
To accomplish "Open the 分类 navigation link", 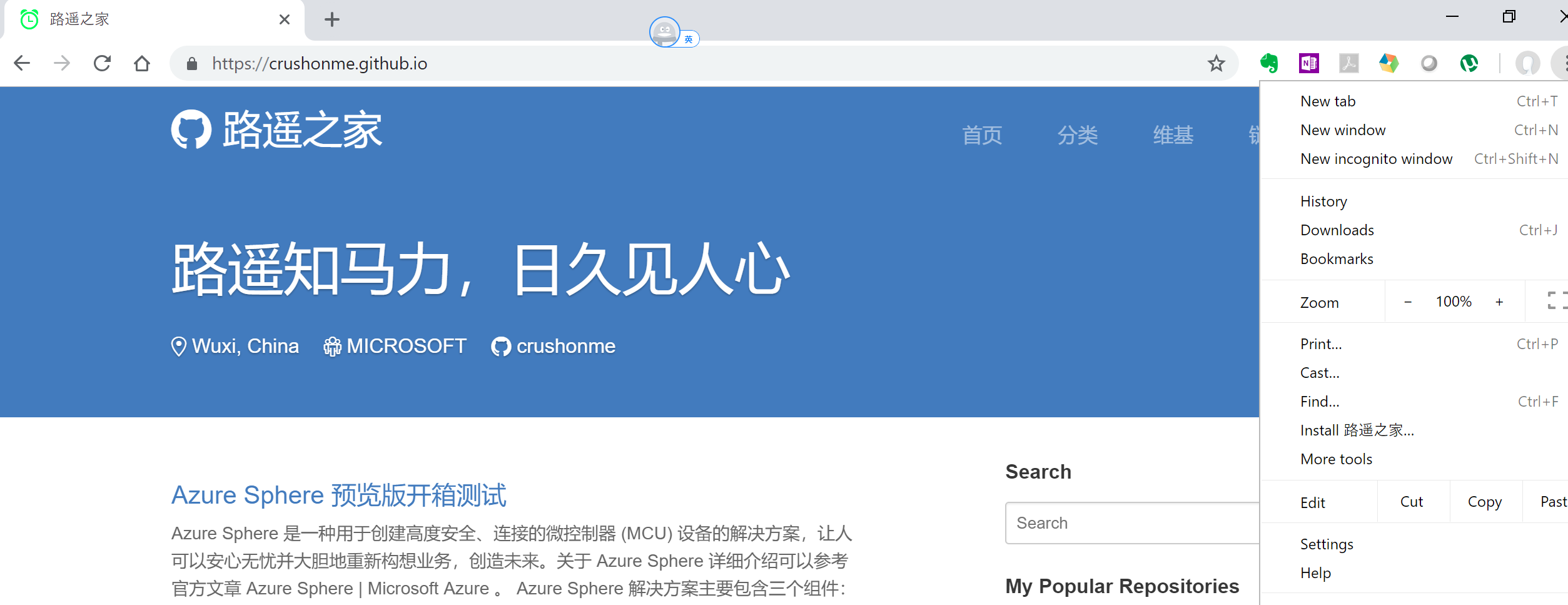I will click(1078, 135).
